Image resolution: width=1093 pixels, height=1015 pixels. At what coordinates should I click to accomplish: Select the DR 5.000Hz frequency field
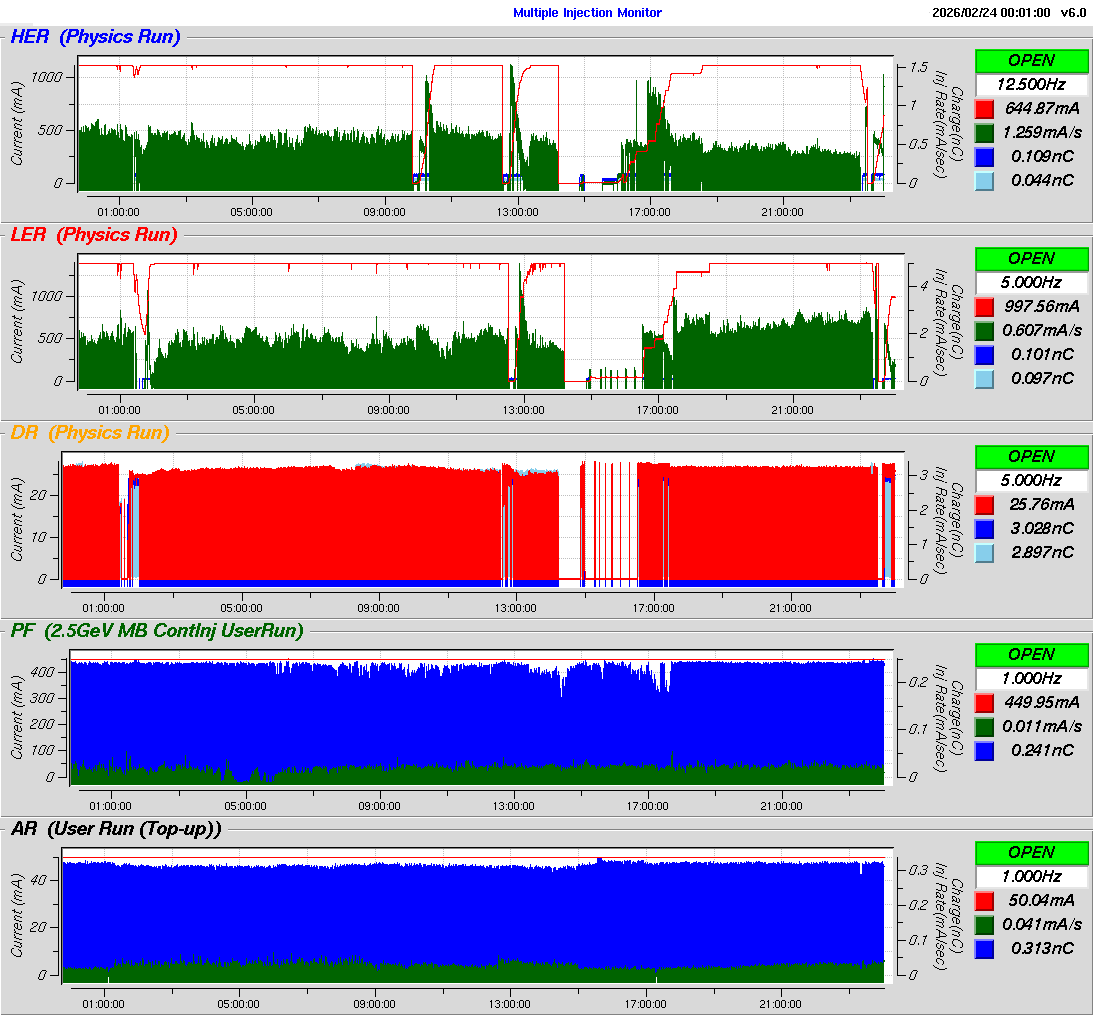[x=1031, y=480]
